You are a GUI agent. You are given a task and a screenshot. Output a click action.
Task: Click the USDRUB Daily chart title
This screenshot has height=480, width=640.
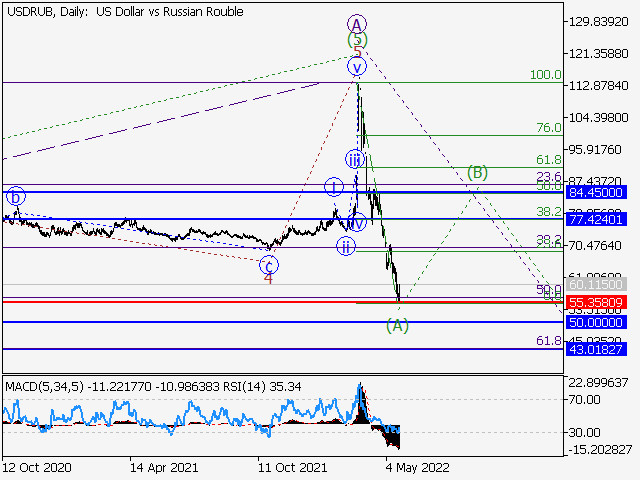pyautogui.click(x=125, y=12)
